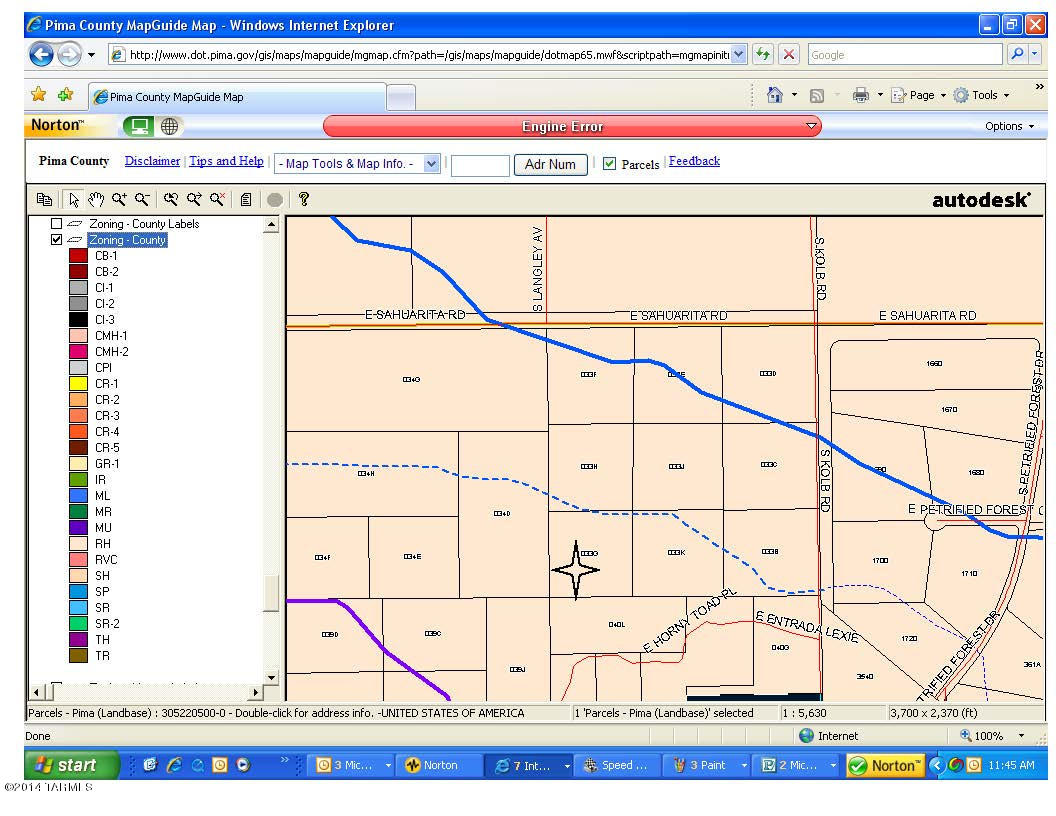Click the Tools gear menu
Viewport: 1056px width, 816px height.
[981, 95]
